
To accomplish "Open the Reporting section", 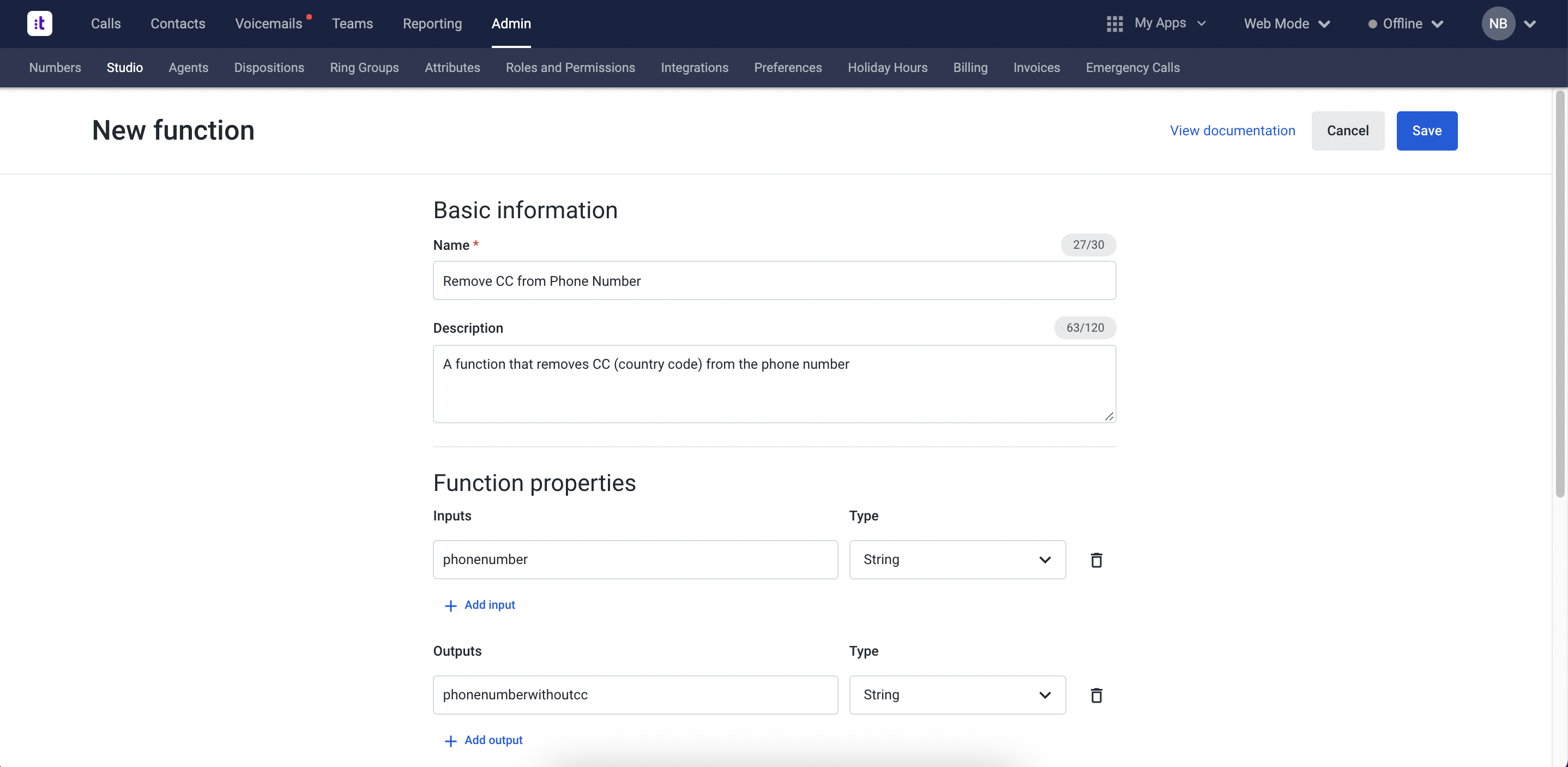I will click(x=432, y=23).
